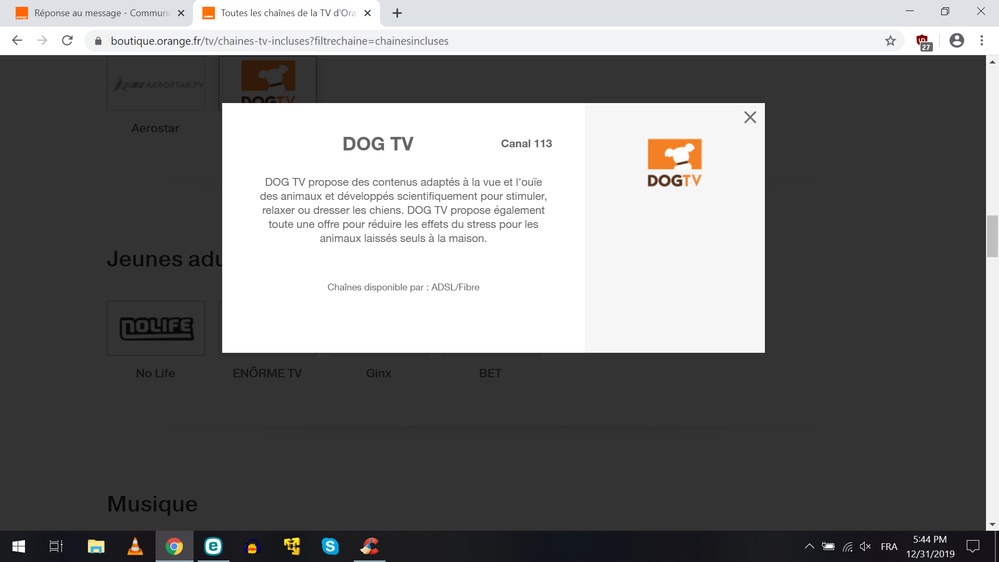Open the red shield extension icon

tap(923, 41)
